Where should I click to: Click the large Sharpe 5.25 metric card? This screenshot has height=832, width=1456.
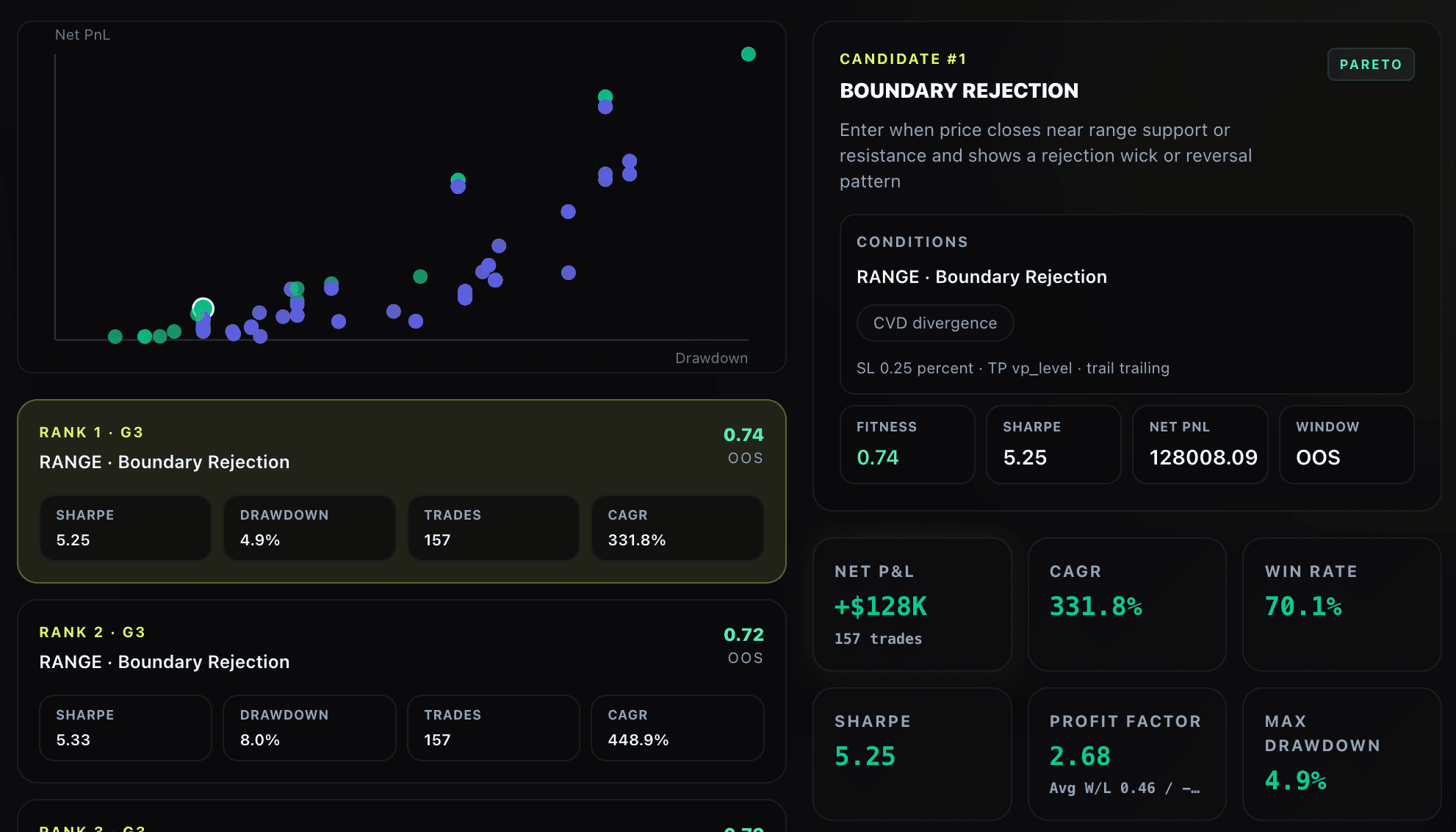[912, 754]
